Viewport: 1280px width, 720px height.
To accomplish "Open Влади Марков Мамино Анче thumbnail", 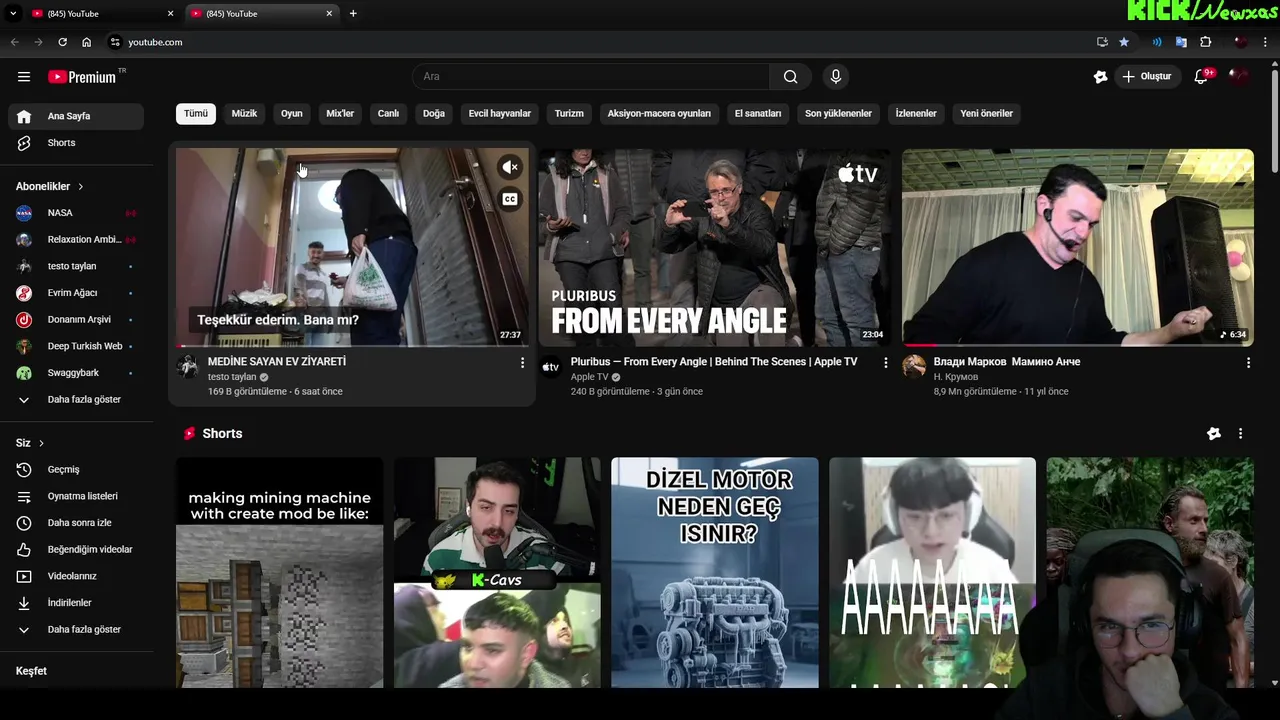I will [x=1078, y=247].
